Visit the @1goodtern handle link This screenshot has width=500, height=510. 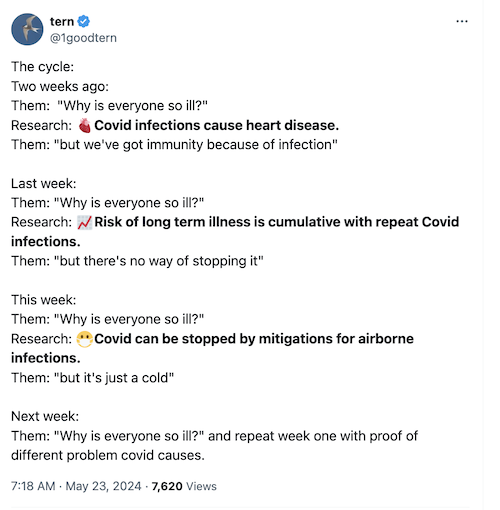[83, 38]
